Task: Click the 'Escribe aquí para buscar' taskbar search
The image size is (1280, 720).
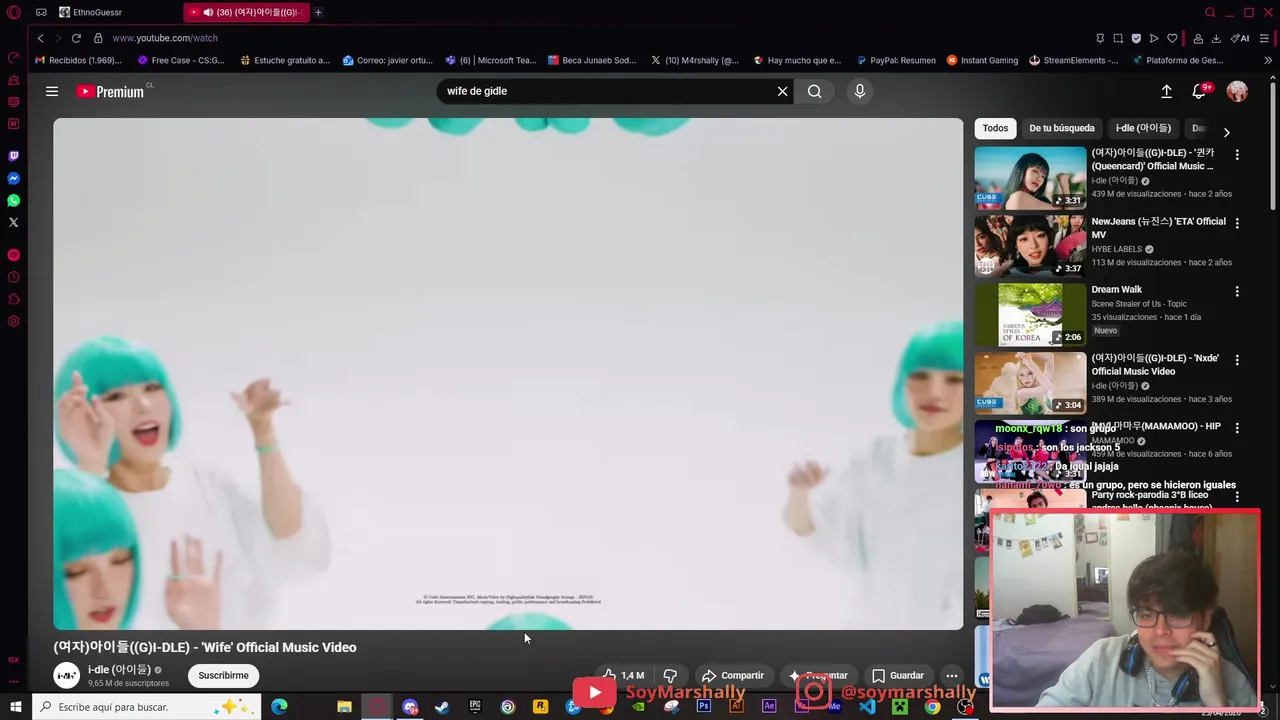Action: (x=145, y=707)
